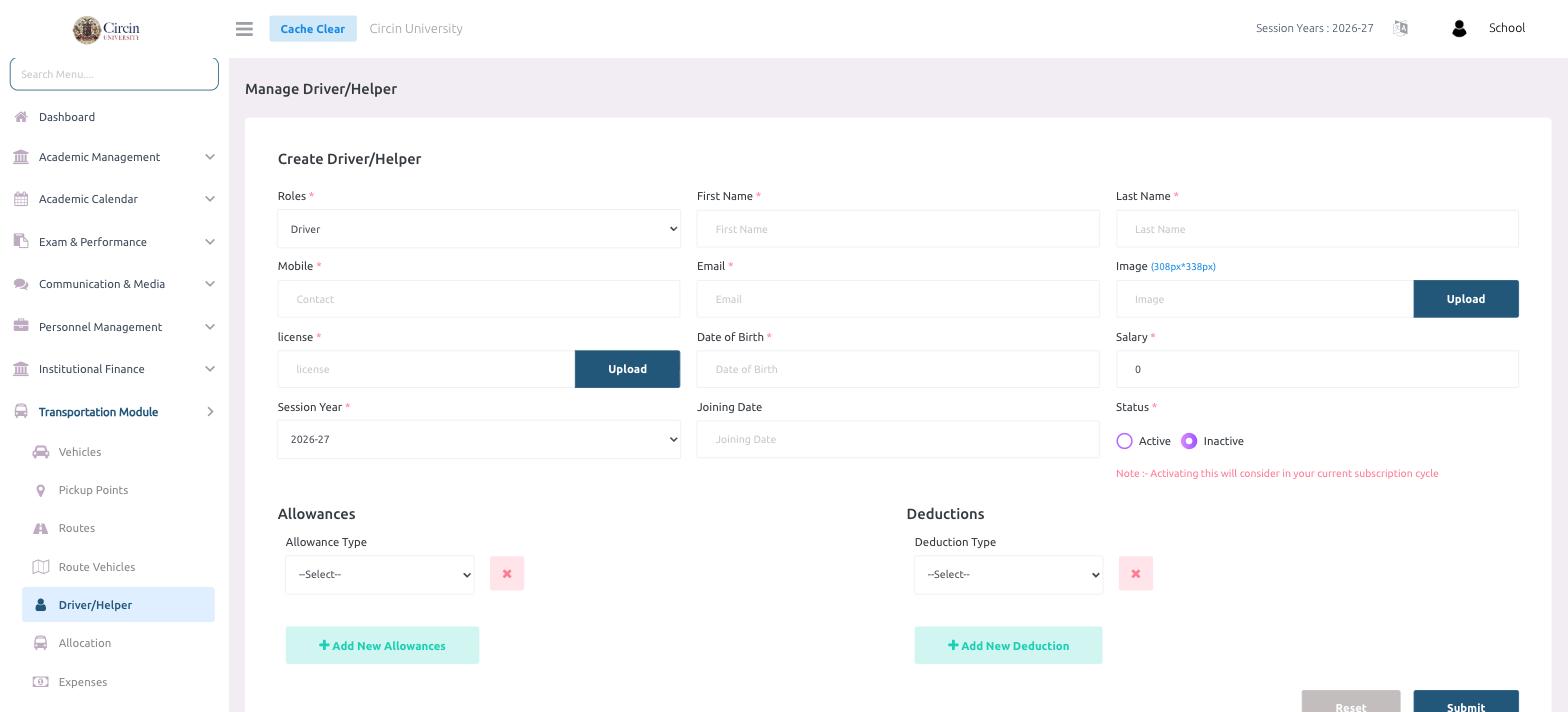This screenshot has height=712, width=1568.
Task: Click the Image file name field
Action: [x=1265, y=299]
